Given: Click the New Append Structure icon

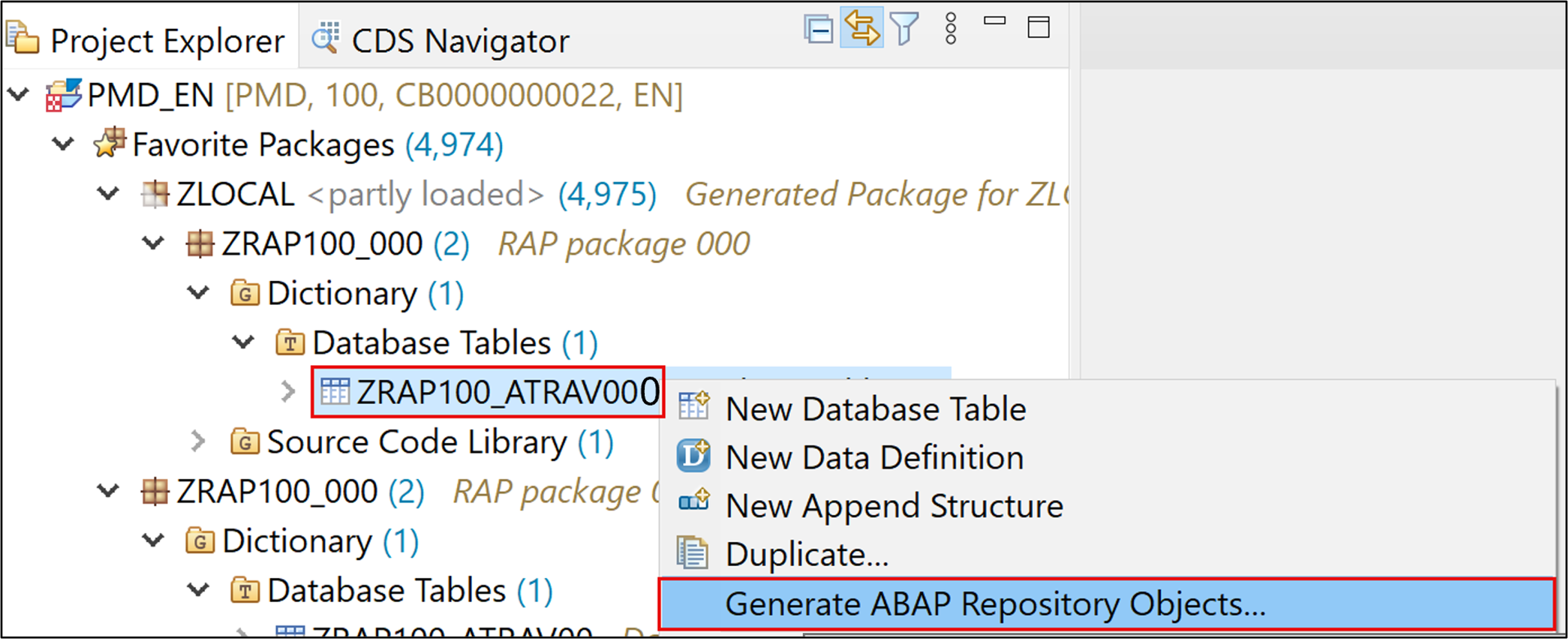Looking at the screenshot, I should point(694,503).
